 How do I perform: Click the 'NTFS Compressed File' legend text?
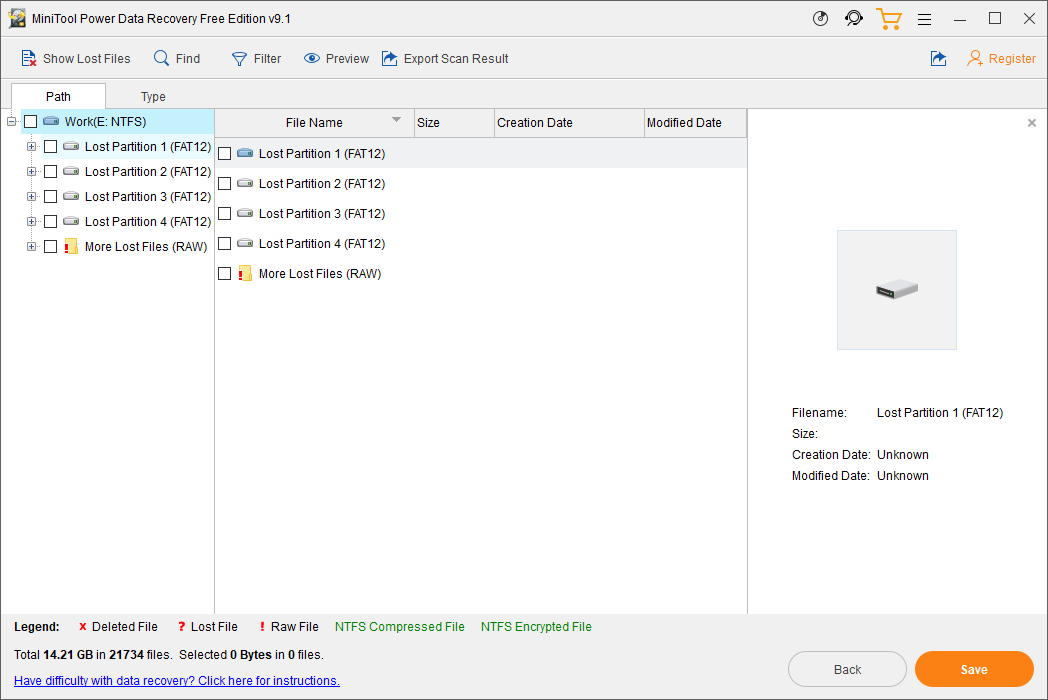point(400,626)
